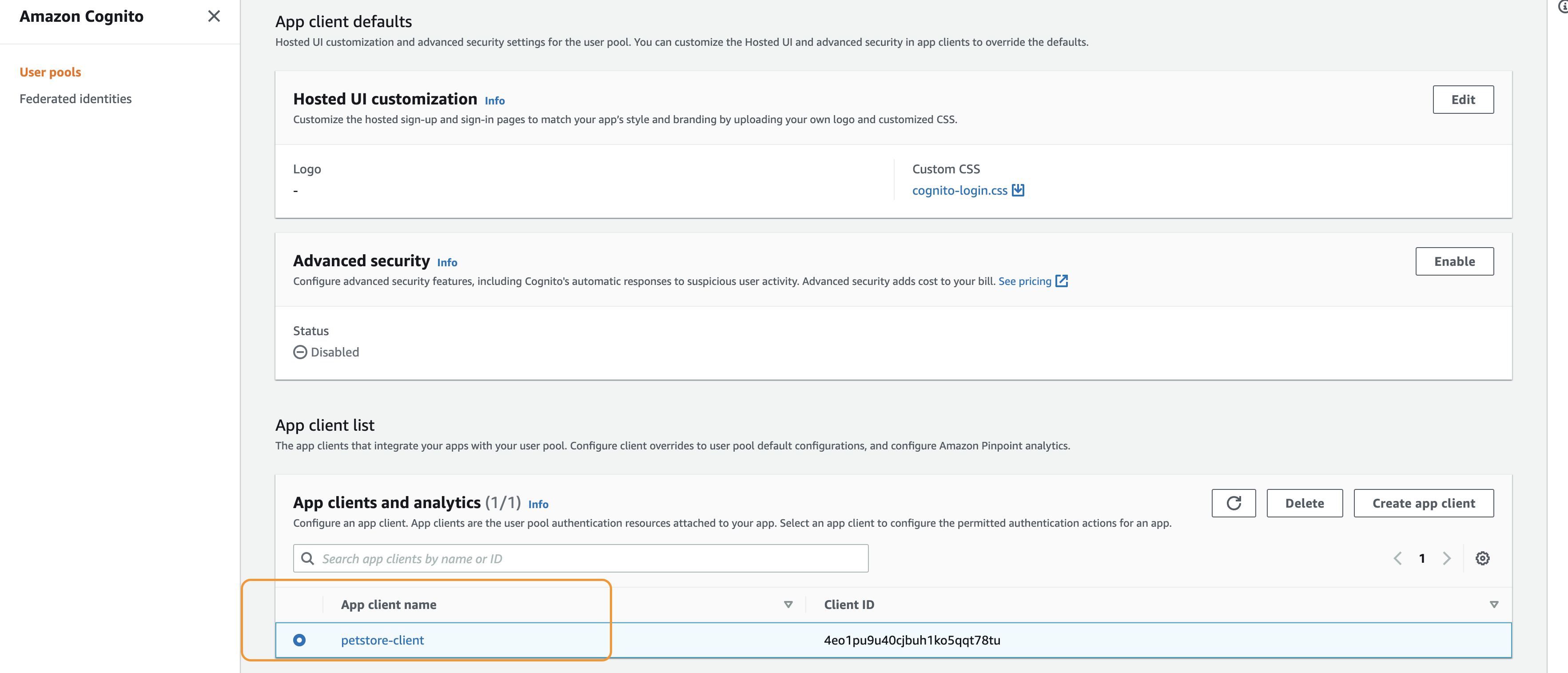Open Federated identities in sidebar

point(76,99)
